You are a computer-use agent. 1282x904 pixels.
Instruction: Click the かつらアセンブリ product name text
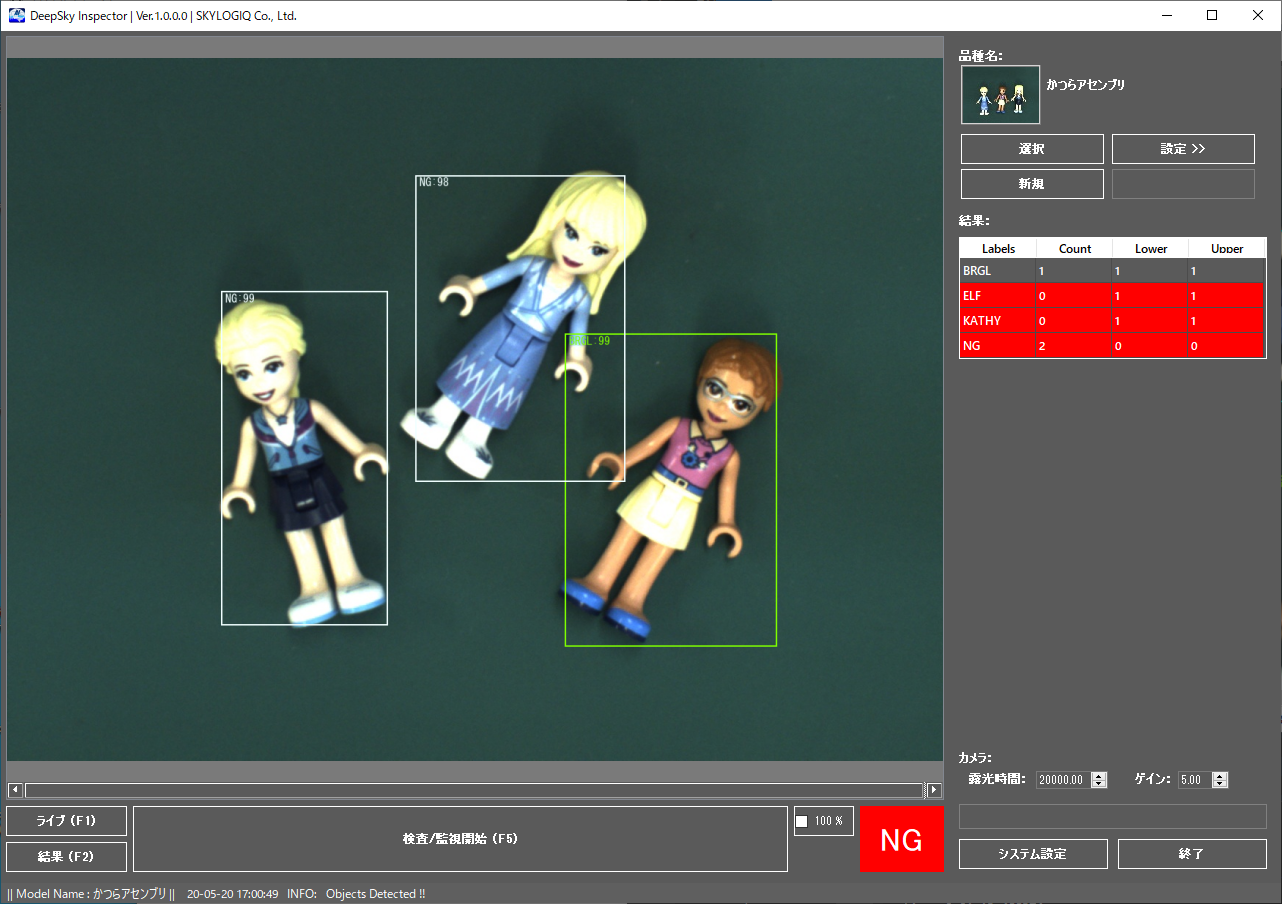coord(1086,86)
